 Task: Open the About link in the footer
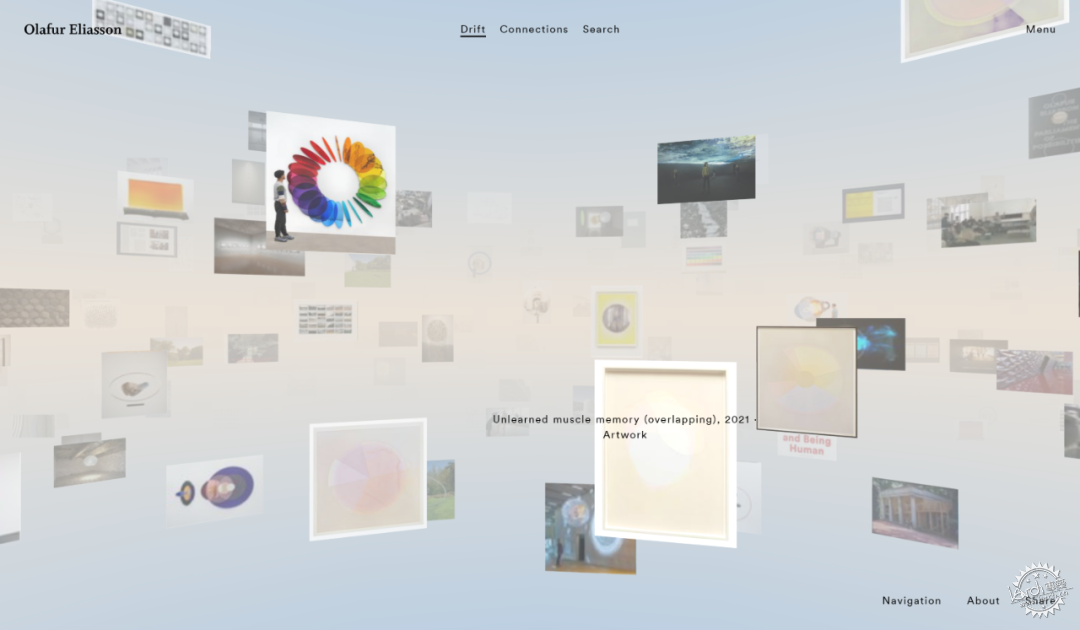[x=983, y=600]
